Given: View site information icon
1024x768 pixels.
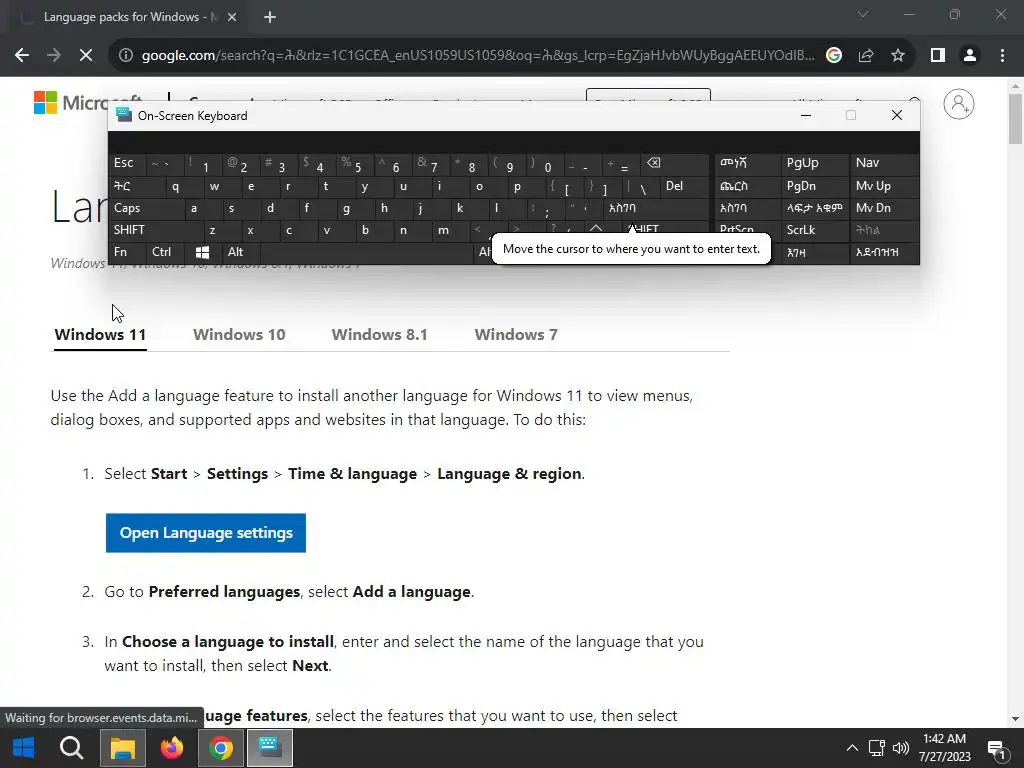Looking at the screenshot, I should [125, 56].
